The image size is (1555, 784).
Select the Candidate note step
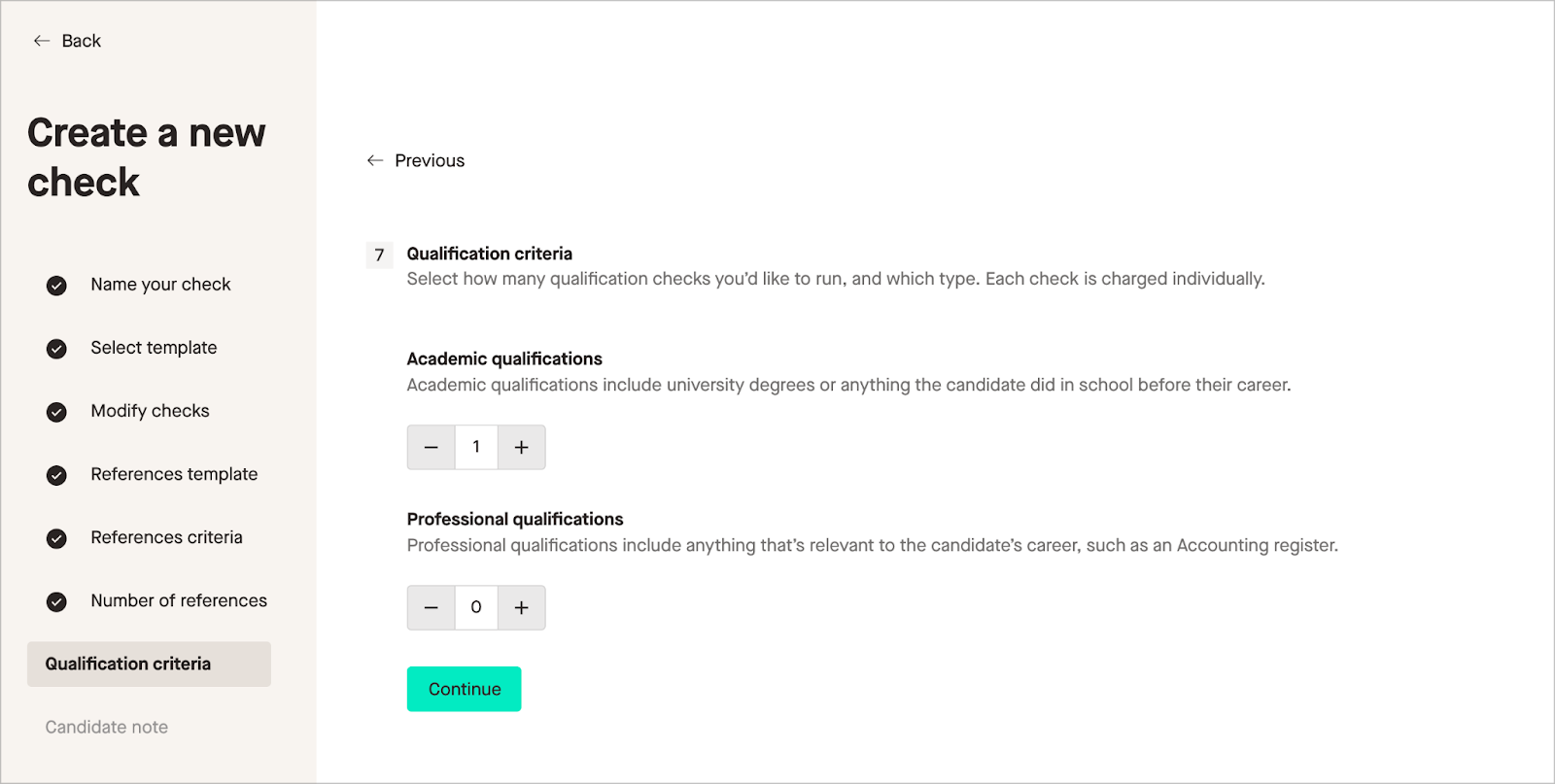pyautogui.click(x=106, y=726)
